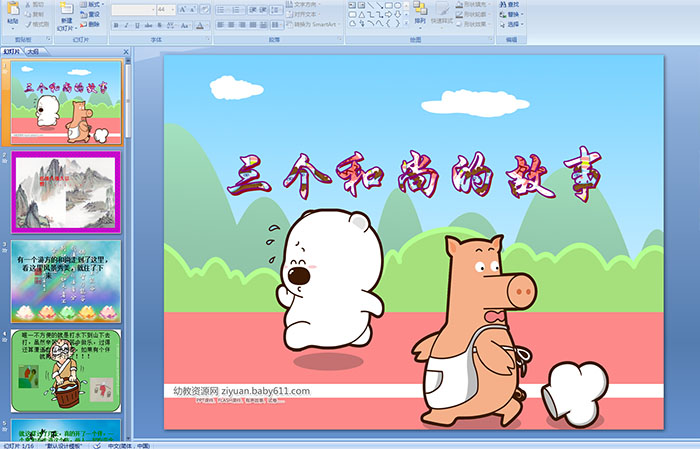The image size is (700, 449).
Task: Toggle align text right
Action: (x=242, y=25)
